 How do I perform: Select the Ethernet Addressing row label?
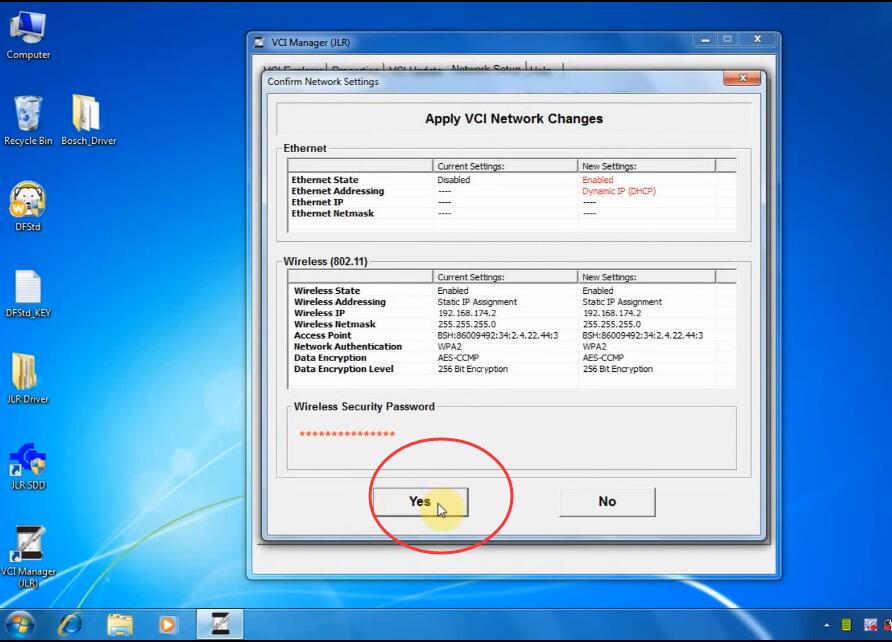pos(338,191)
